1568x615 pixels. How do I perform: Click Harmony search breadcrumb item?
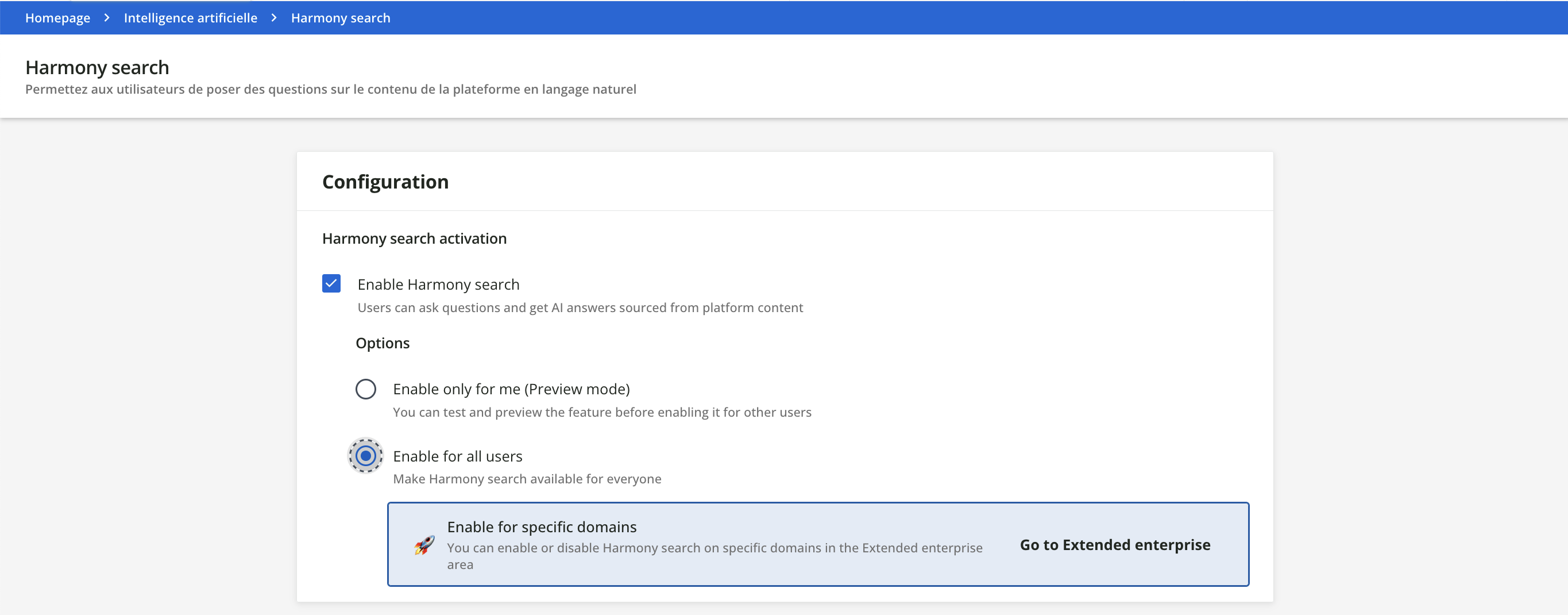point(340,18)
